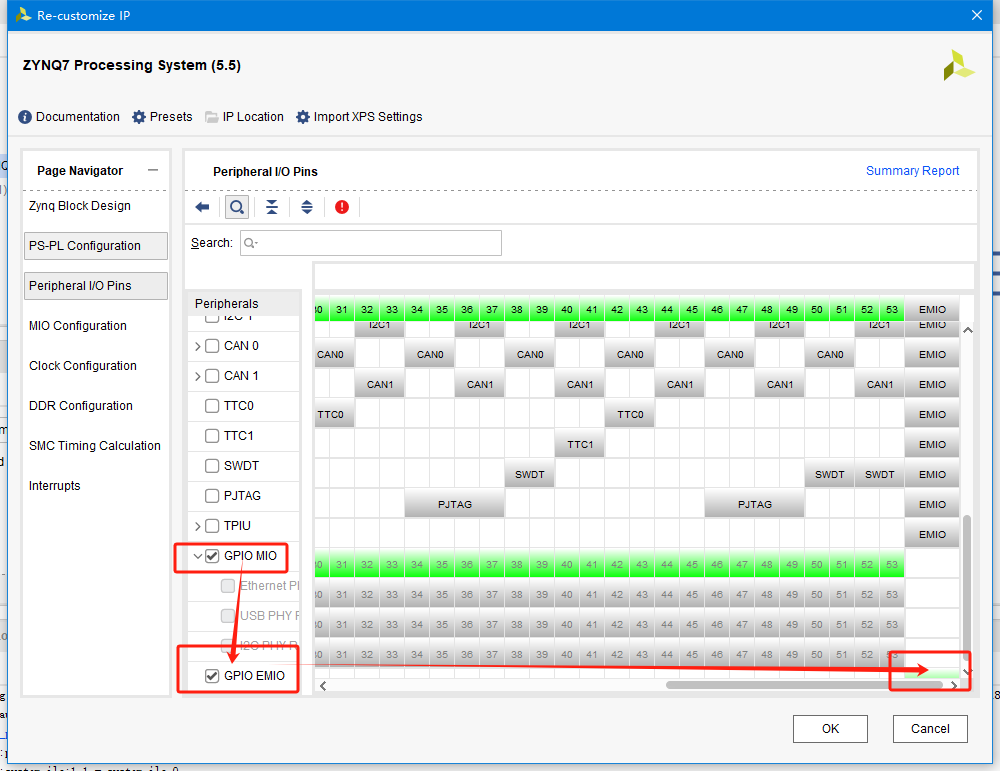Uncheck the GPIO EMIO checkbox
This screenshot has width=1000, height=771.
click(x=212, y=675)
